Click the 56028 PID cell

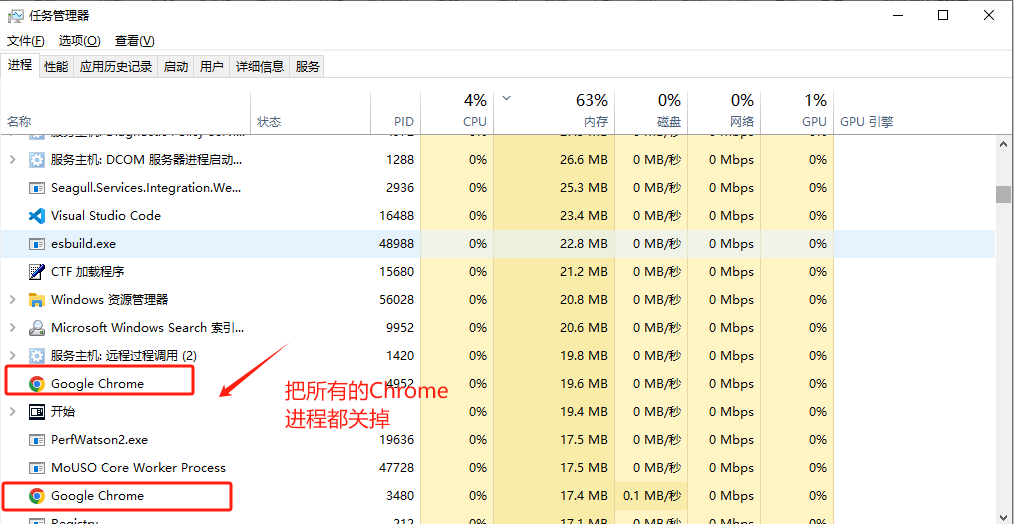tap(396, 300)
